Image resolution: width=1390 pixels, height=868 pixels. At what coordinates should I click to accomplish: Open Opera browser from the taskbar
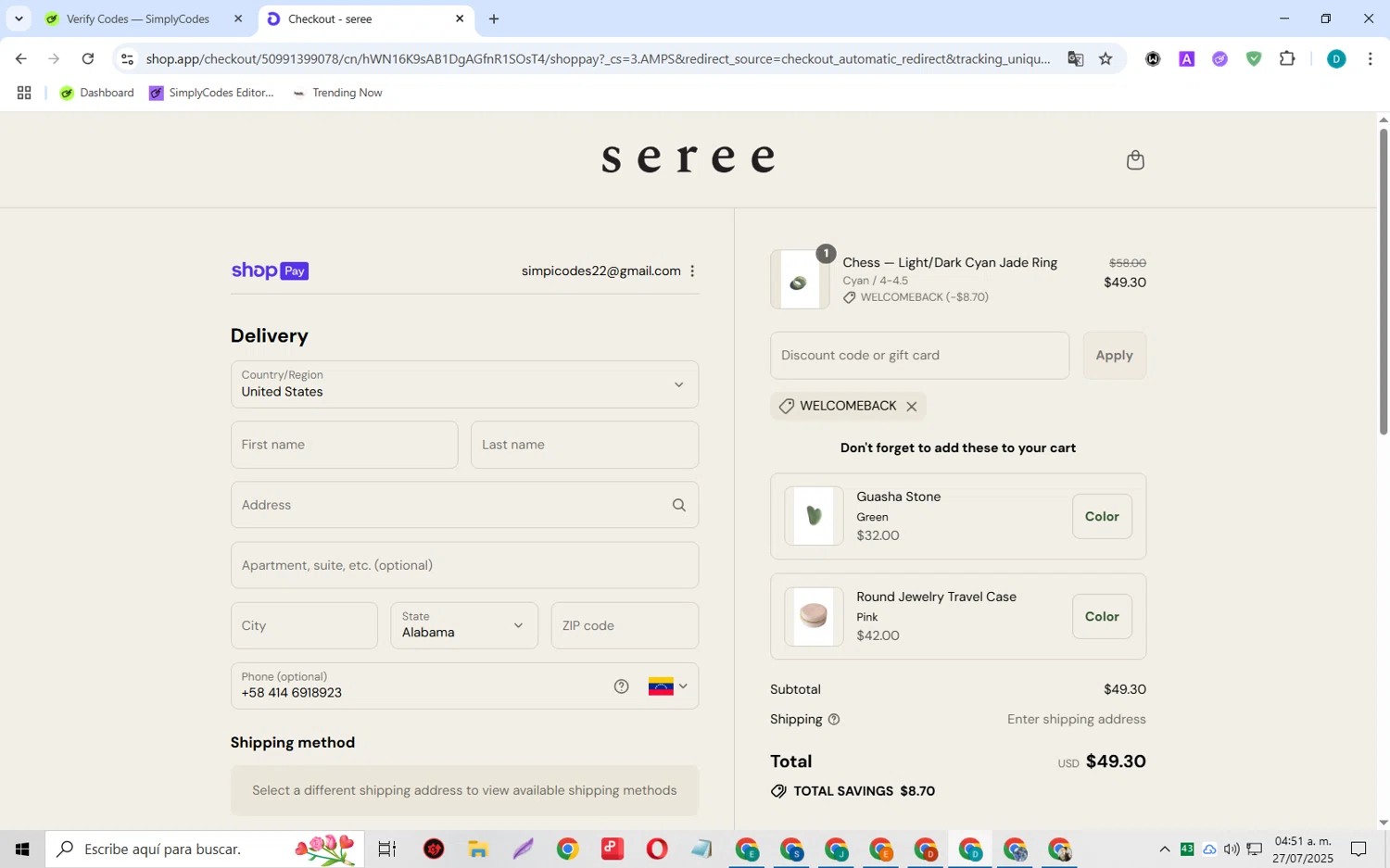point(657,849)
